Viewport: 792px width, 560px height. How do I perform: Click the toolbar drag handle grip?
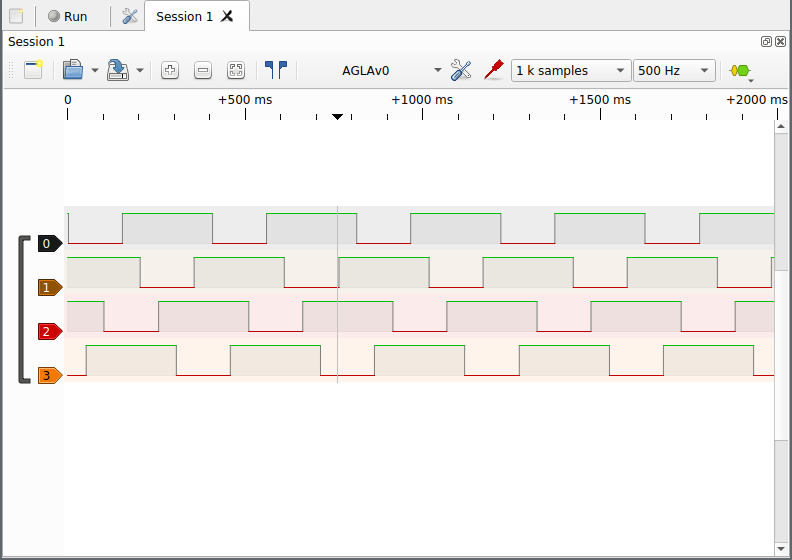(x=11, y=70)
